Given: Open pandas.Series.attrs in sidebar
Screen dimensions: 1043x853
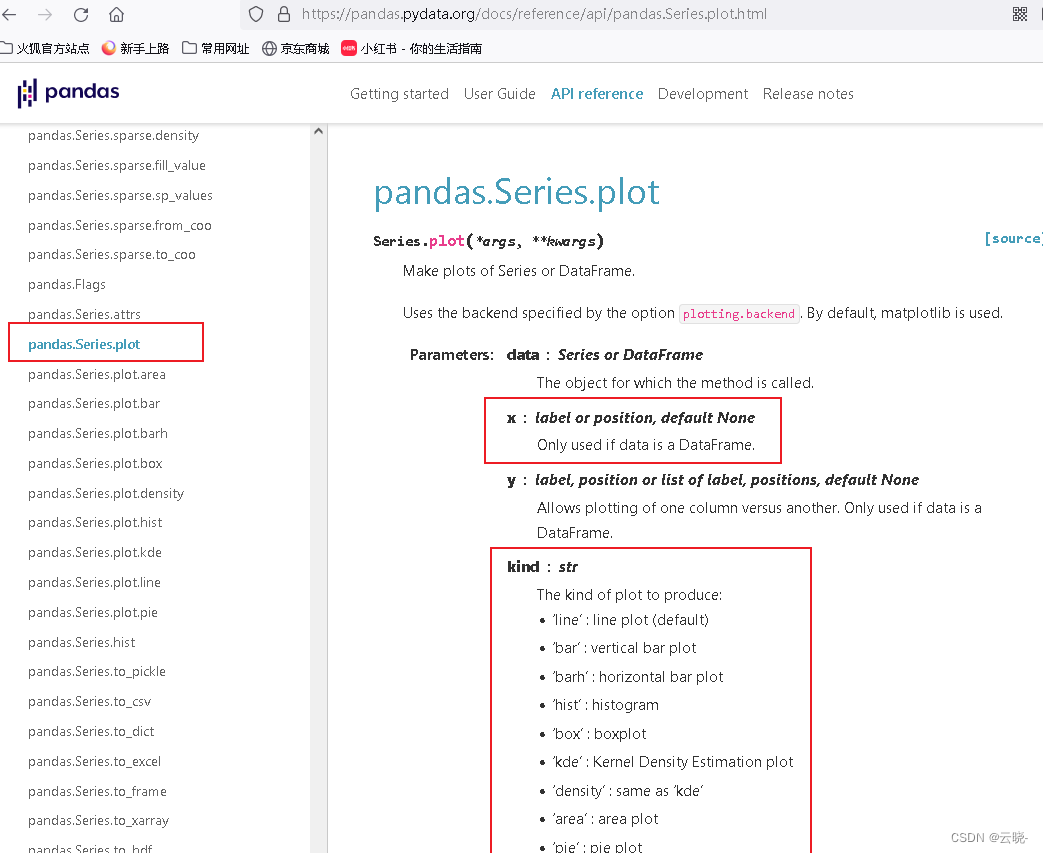Looking at the screenshot, I should [x=84, y=314].
